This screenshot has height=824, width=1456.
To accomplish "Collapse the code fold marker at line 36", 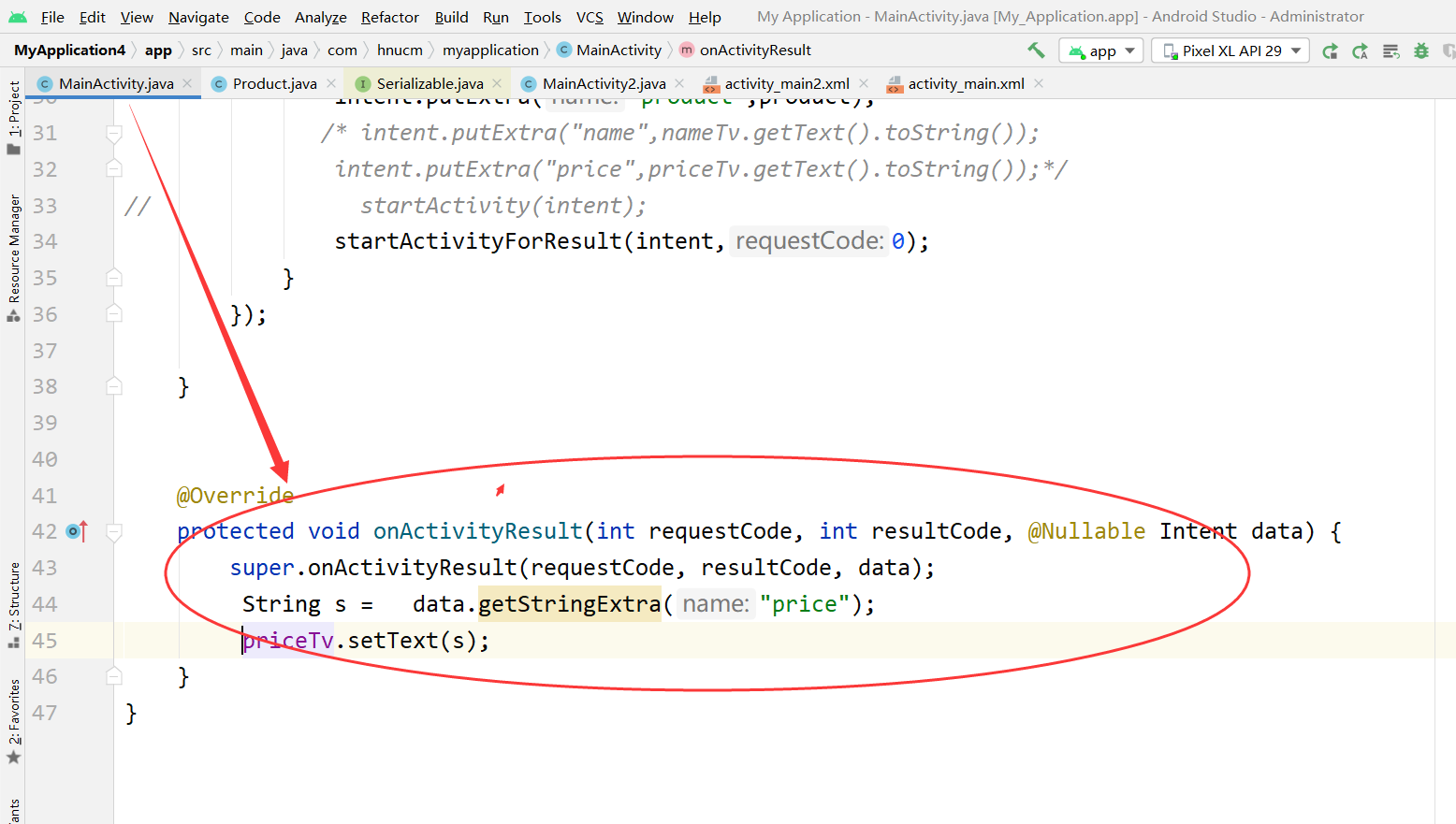I will coord(113,313).
